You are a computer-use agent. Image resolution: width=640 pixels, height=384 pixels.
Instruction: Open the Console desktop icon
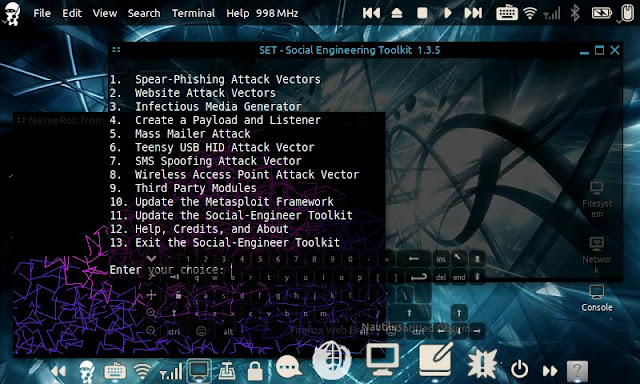(597, 298)
